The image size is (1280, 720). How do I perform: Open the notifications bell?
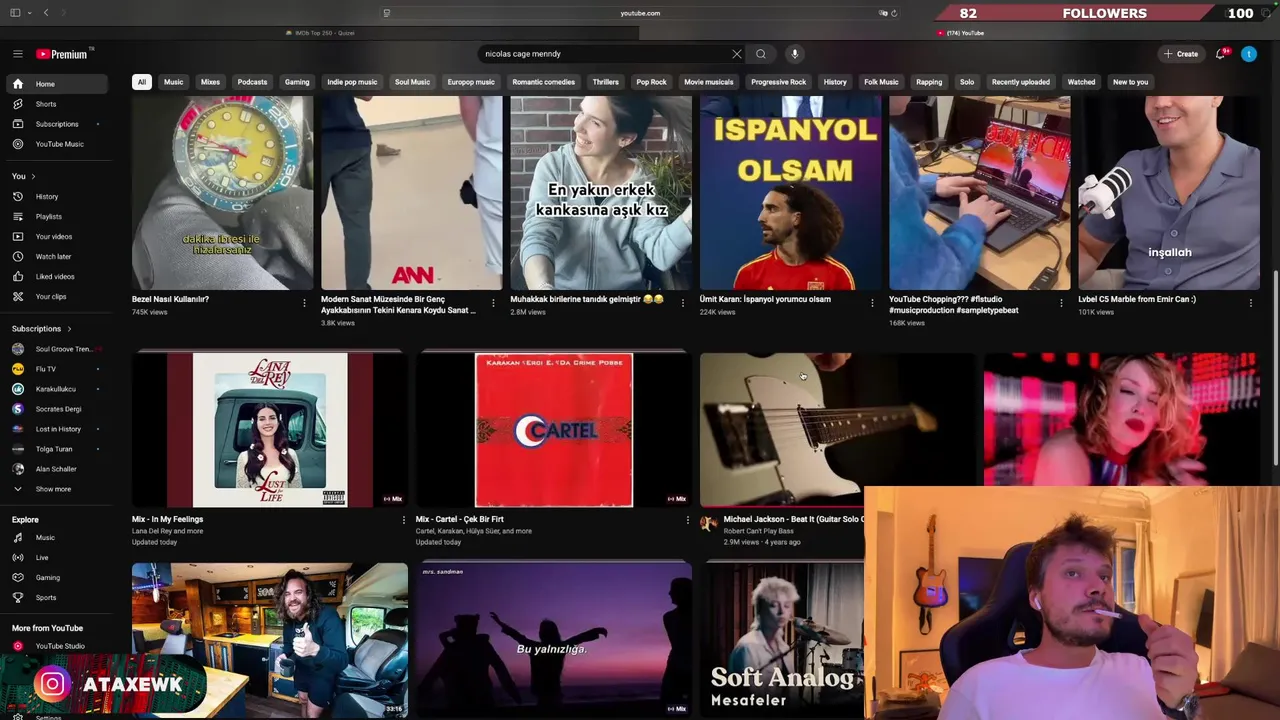pos(1220,54)
